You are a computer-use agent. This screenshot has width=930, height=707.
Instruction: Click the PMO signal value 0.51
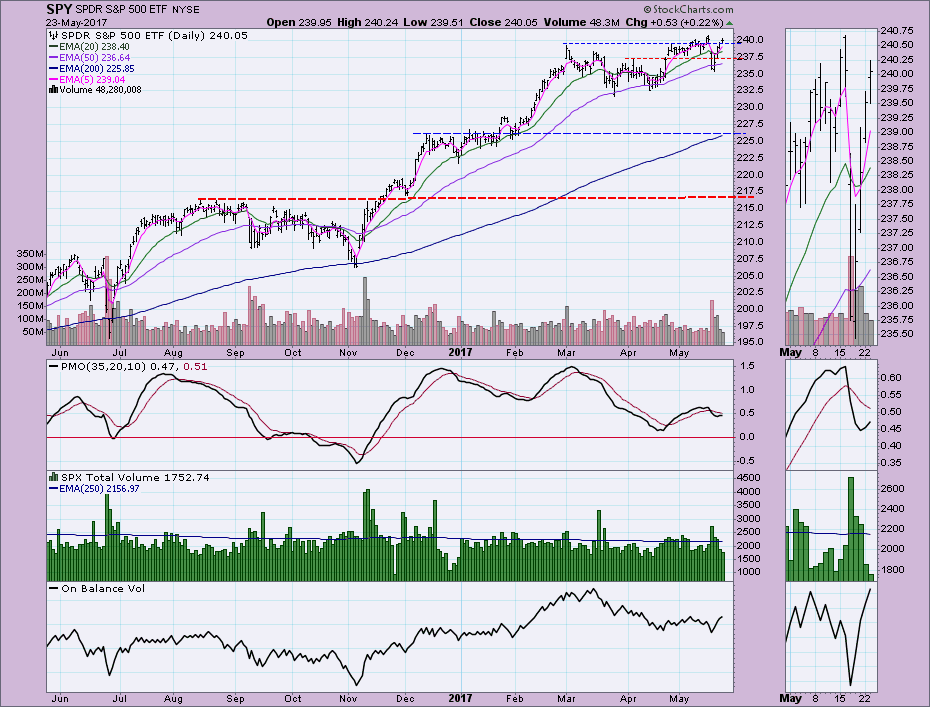tap(195, 367)
